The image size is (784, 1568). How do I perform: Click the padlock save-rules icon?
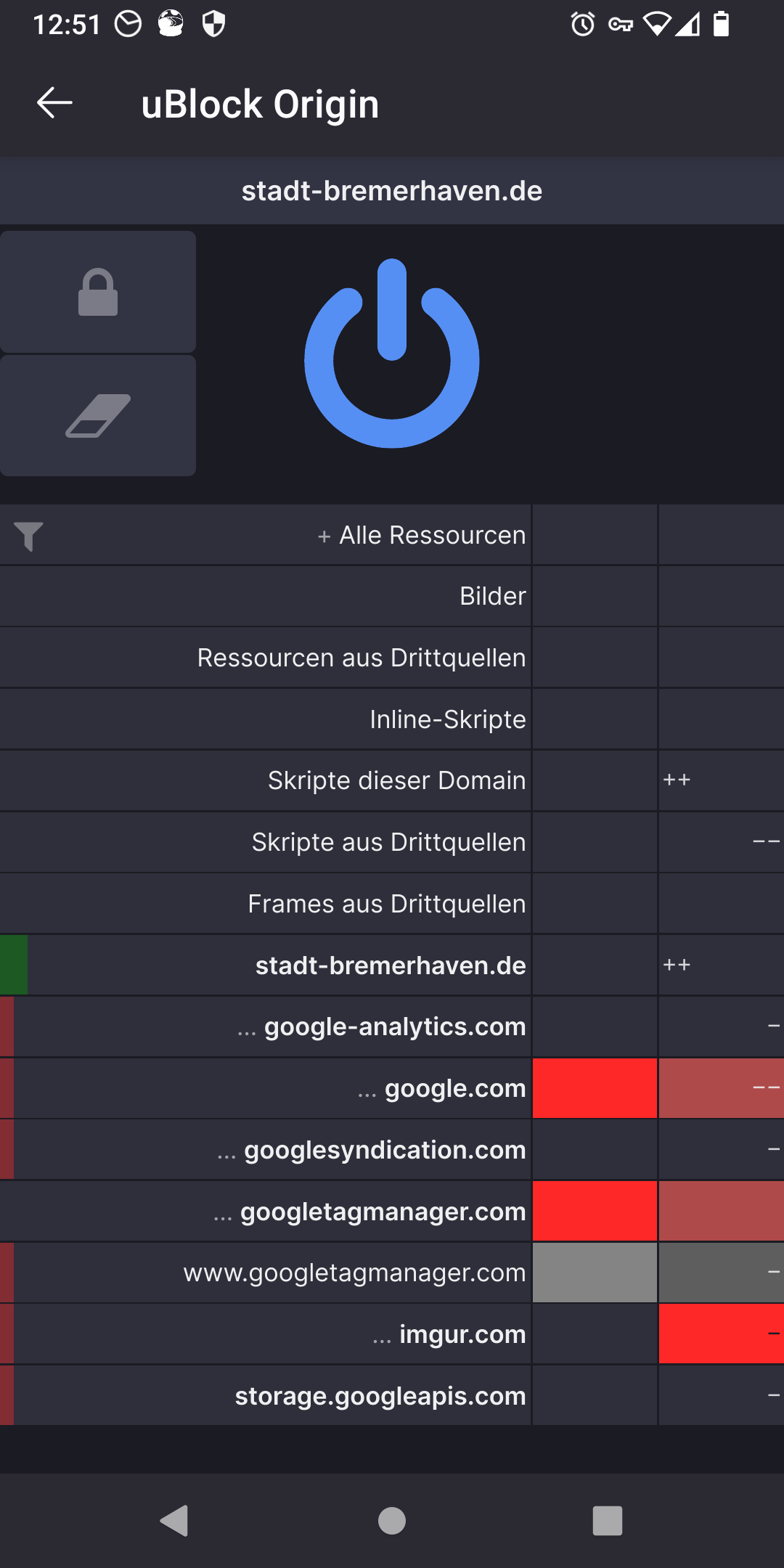click(98, 292)
